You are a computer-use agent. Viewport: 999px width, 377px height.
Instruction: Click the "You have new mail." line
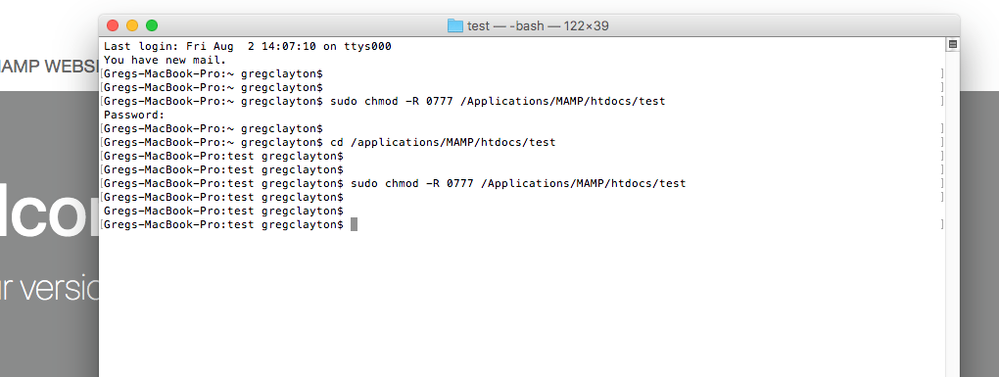coord(165,60)
